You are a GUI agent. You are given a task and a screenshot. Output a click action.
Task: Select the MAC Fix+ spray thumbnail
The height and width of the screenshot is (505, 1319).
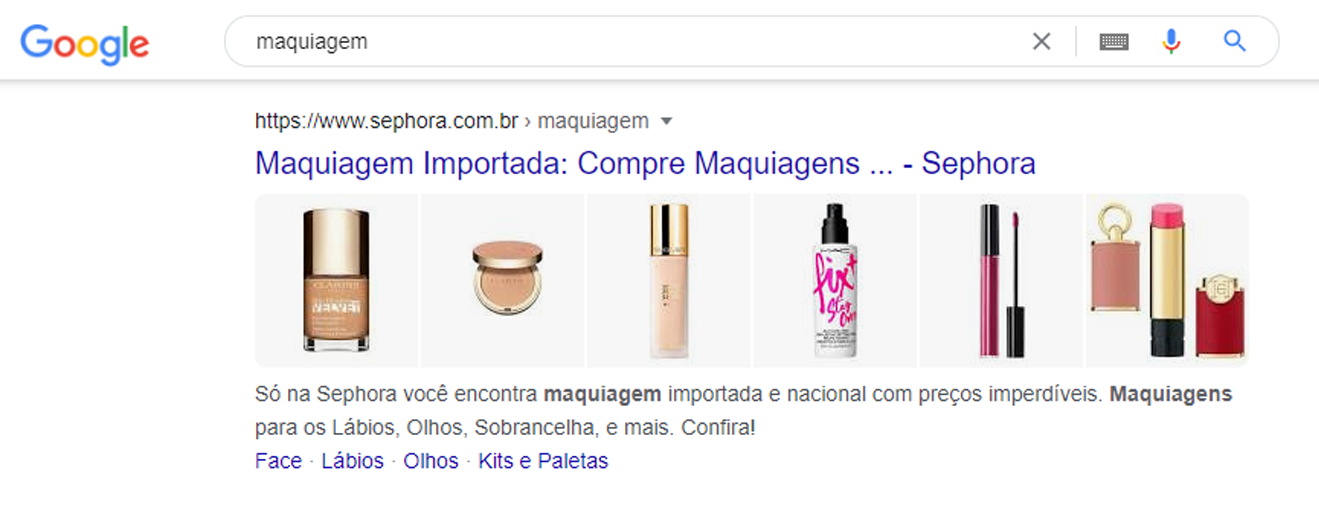click(x=835, y=281)
